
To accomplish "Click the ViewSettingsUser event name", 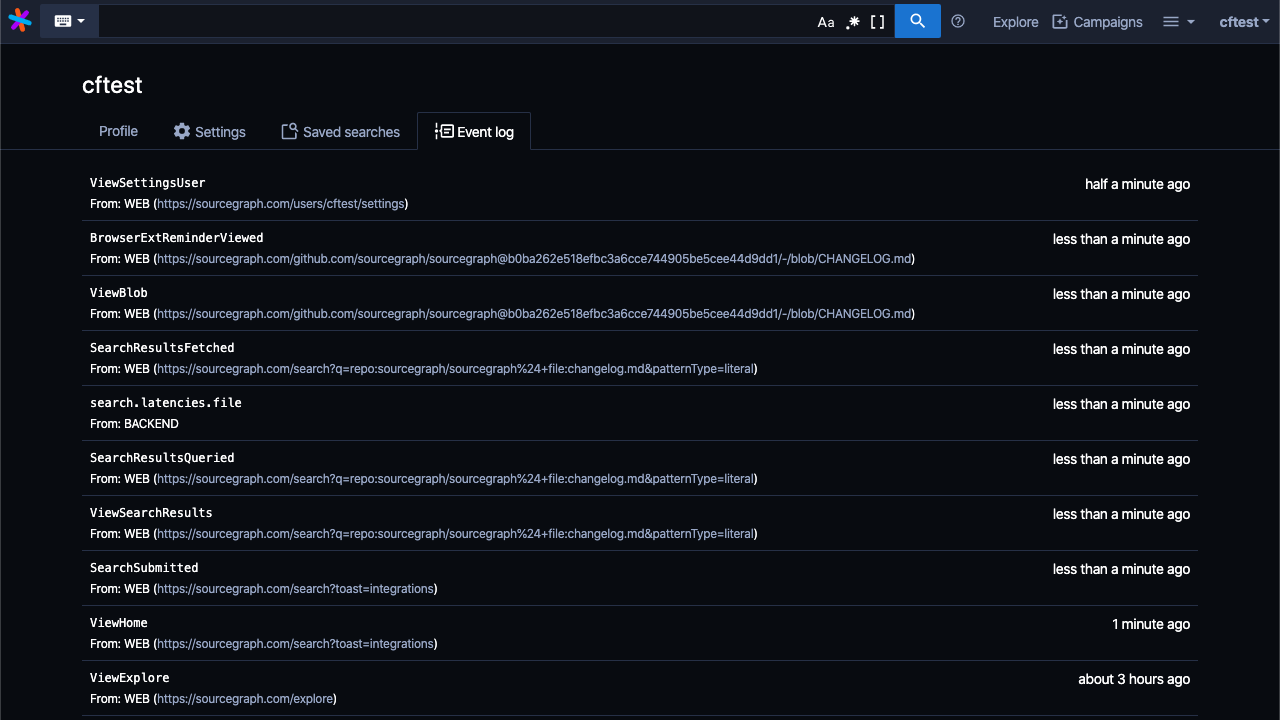I will [x=148, y=183].
